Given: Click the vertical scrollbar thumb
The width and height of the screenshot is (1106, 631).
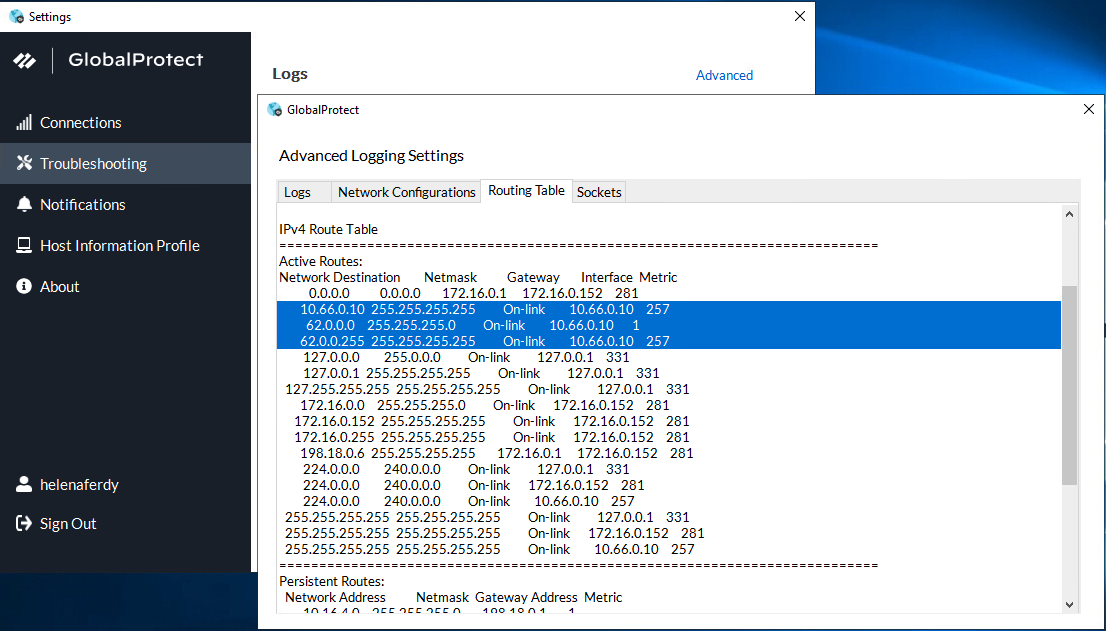Looking at the screenshot, I should 1069,385.
